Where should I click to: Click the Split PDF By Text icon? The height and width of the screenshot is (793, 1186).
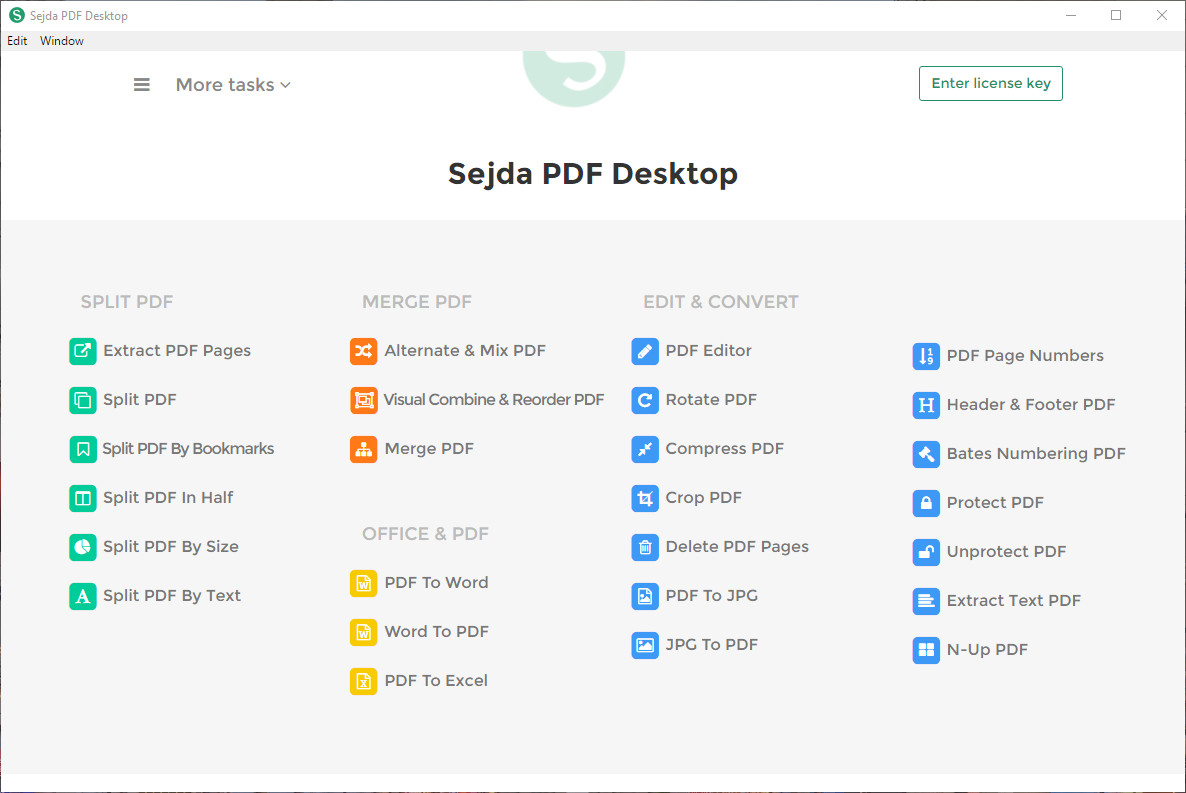[82, 596]
